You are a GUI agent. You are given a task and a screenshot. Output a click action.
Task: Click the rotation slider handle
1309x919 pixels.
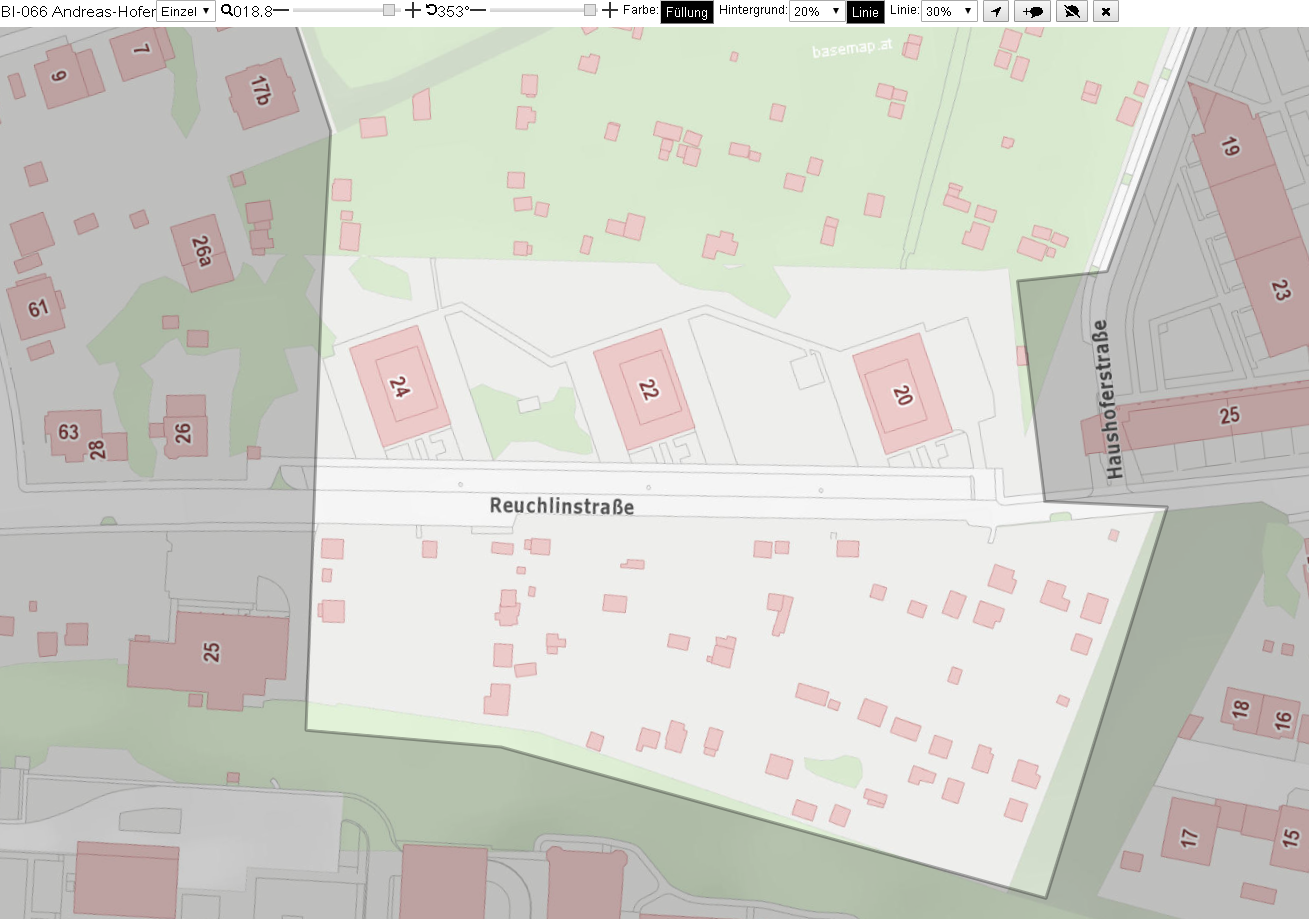[589, 10]
